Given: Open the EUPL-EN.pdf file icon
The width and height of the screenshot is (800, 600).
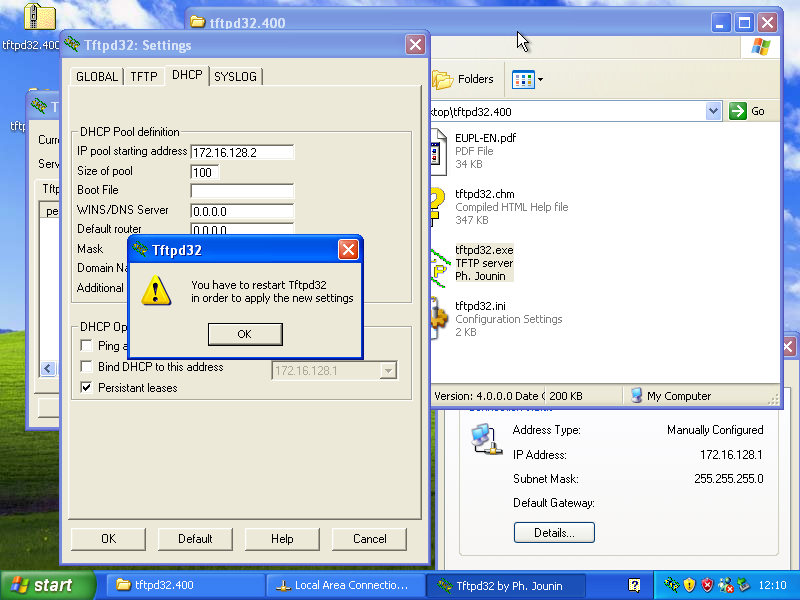Looking at the screenshot, I should pyautogui.click(x=437, y=151).
